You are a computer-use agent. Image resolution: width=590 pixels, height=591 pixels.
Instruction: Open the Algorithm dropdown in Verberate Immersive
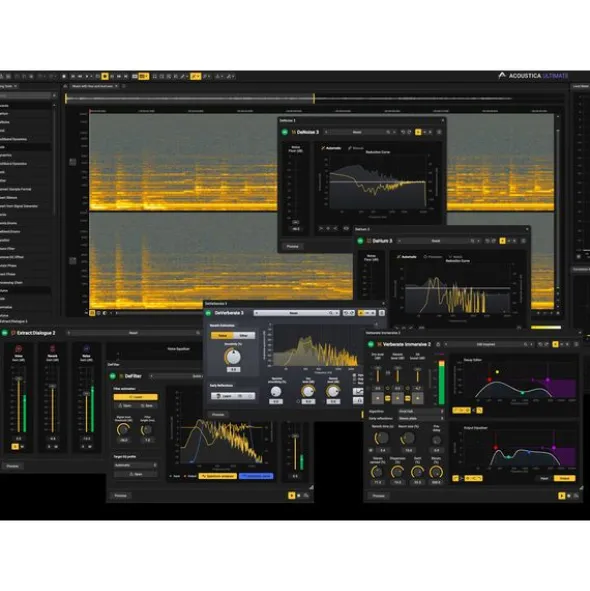[x=421, y=412]
